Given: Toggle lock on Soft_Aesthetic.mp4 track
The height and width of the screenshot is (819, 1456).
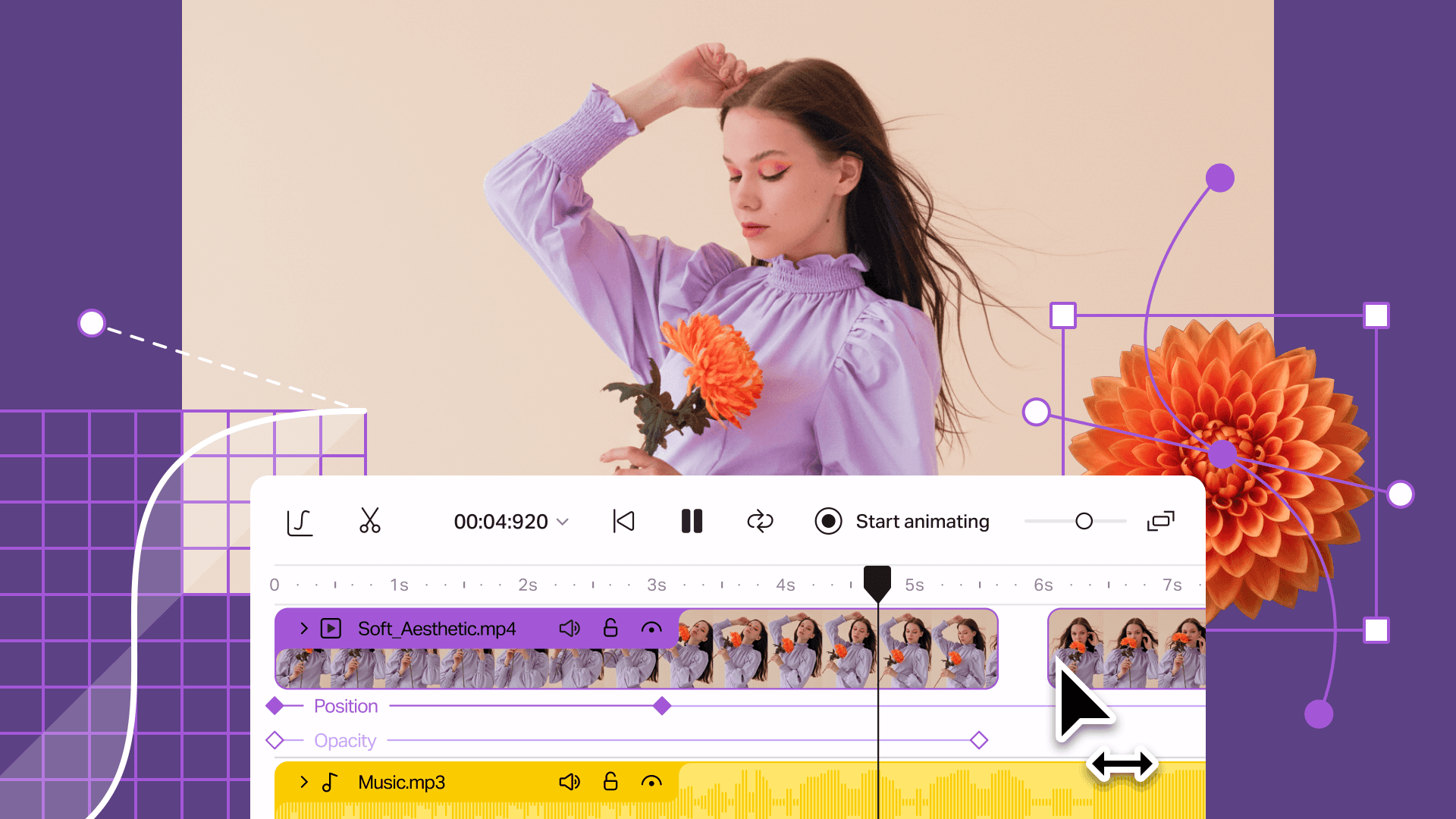Looking at the screenshot, I should [610, 628].
